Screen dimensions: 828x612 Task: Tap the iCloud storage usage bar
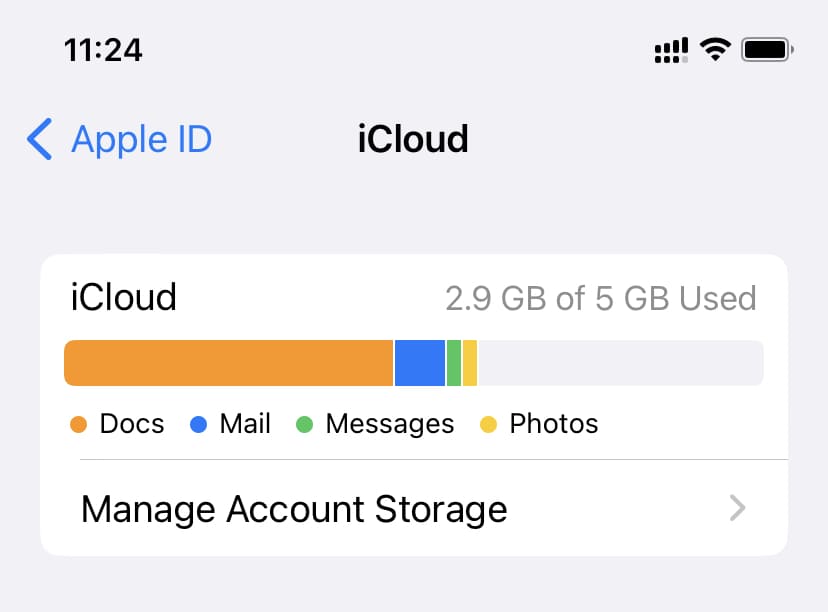point(414,362)
